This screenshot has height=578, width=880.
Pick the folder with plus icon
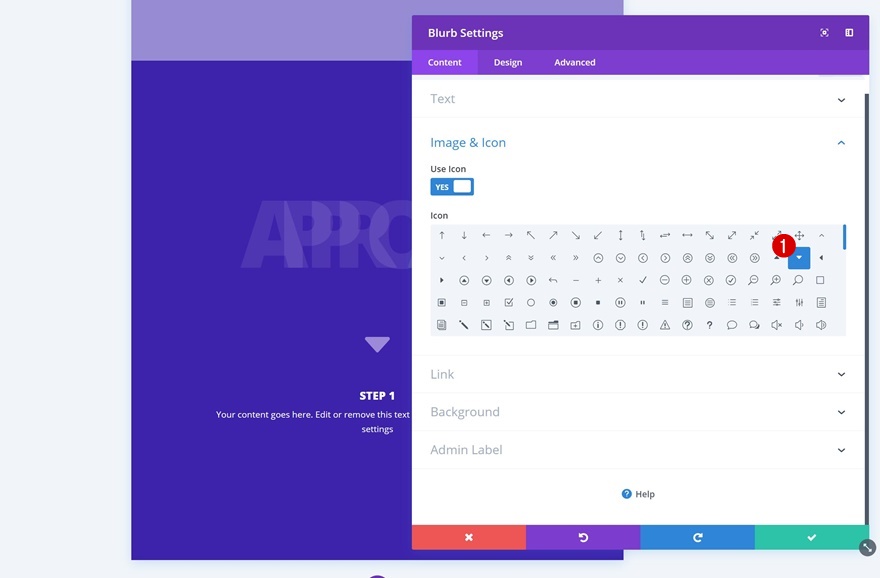click(575, 325)
